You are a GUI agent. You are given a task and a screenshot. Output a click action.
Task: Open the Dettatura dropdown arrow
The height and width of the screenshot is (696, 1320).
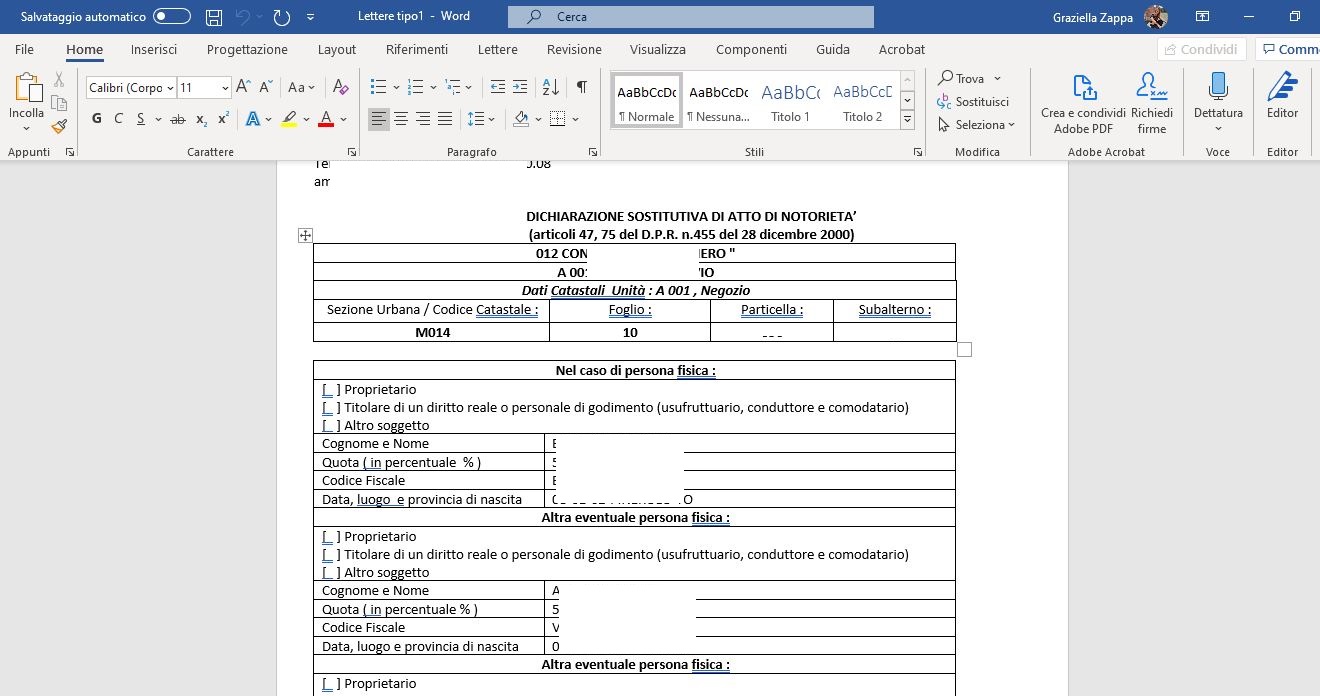tap(1218, 129)
